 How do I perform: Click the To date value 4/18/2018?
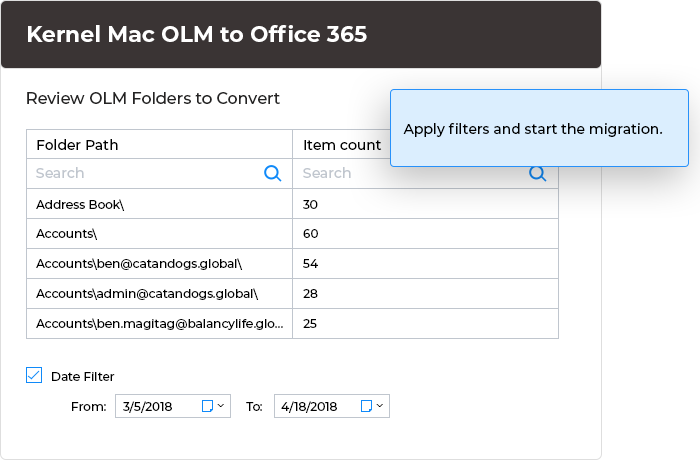(309, 406)
